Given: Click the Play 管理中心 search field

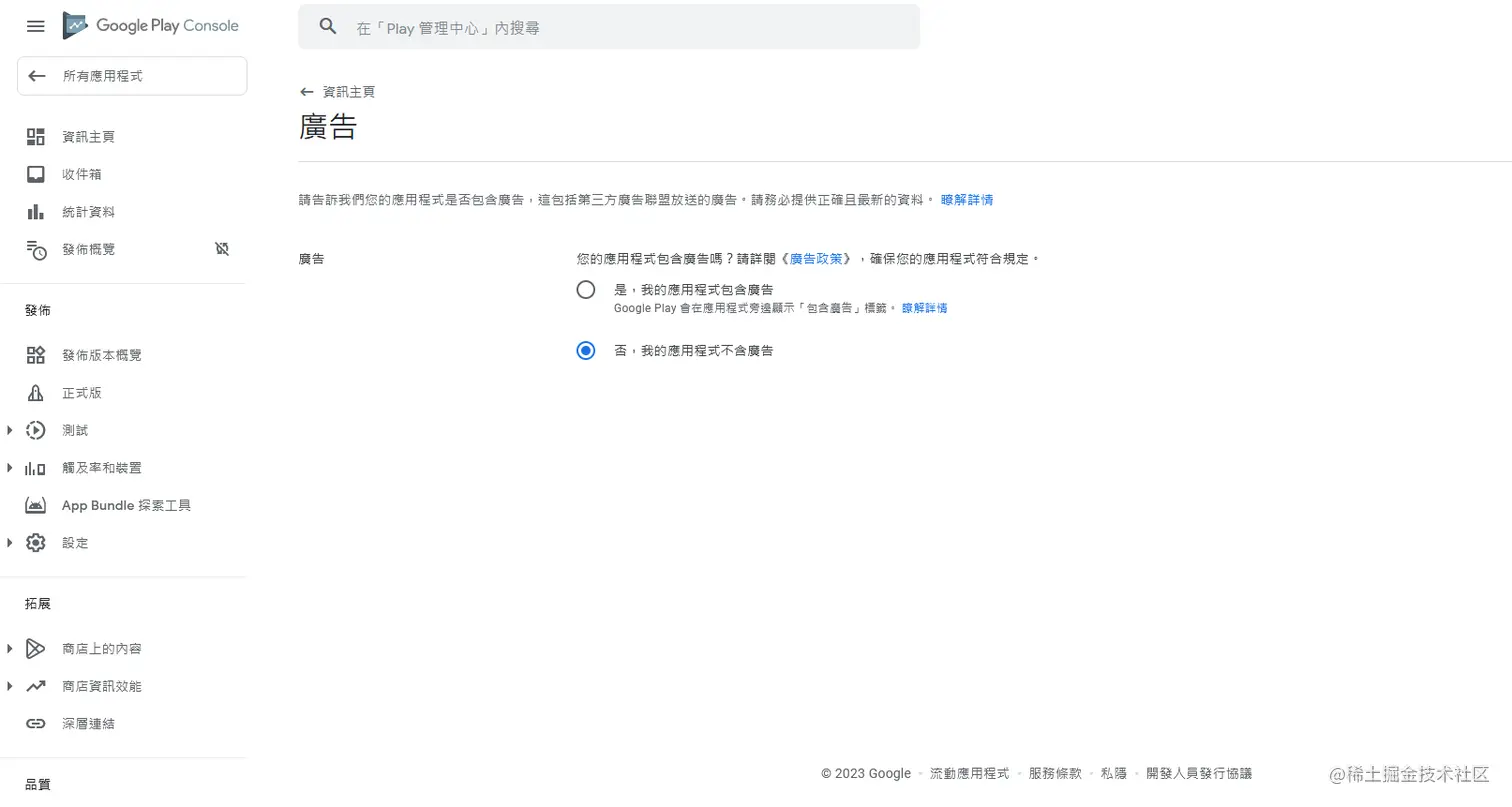Looking at the screenshot, I should coord(608,27).
